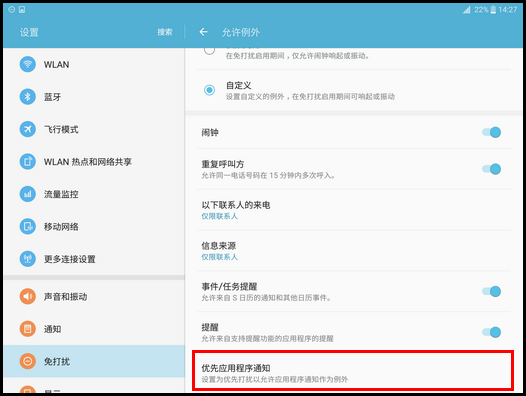Open WLAN 热点和网络共享 entry
The height and width of the screenshot is (396, 526).
94,161
